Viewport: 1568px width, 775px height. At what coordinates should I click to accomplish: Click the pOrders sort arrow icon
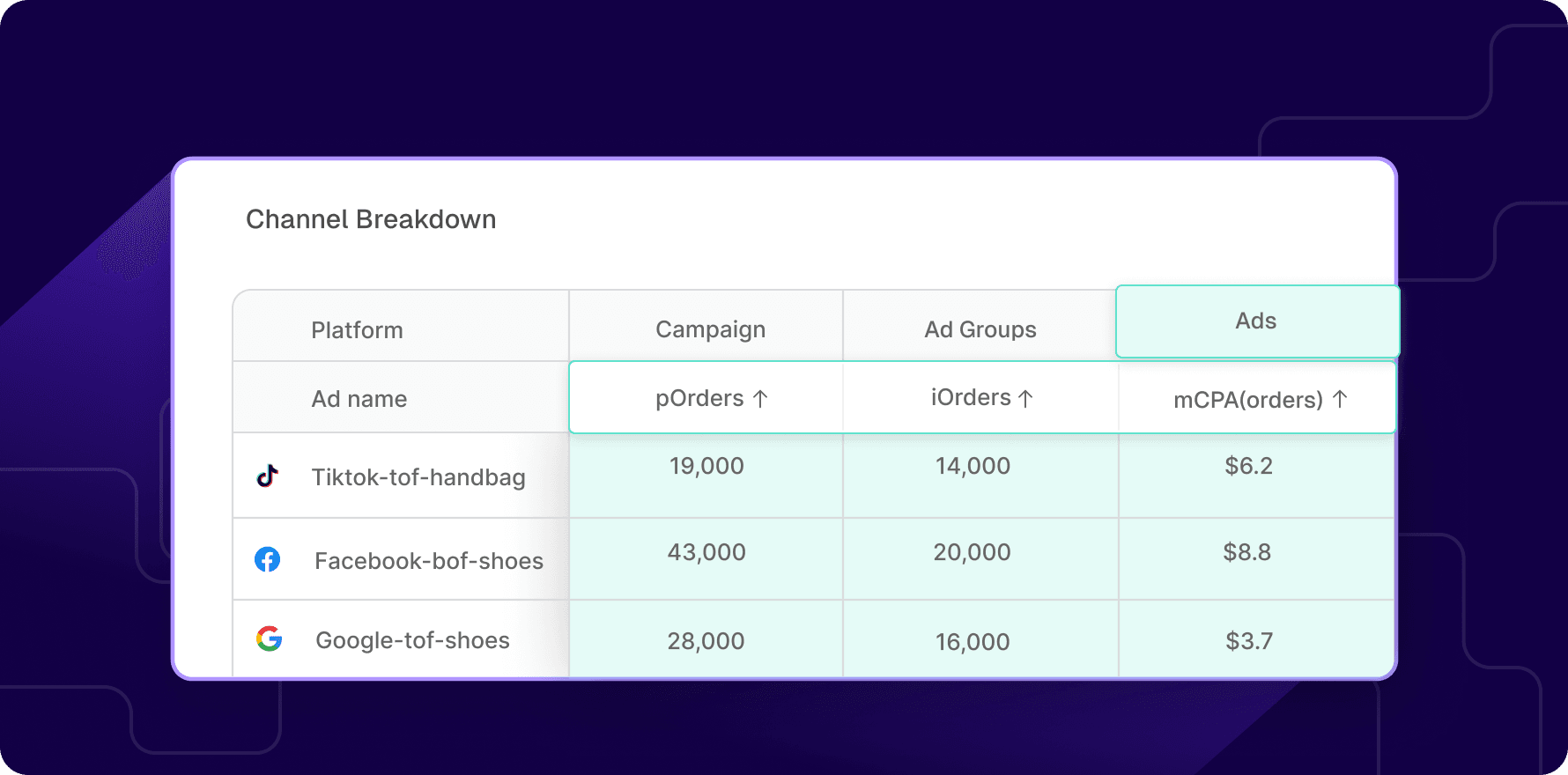pos(760,399)
